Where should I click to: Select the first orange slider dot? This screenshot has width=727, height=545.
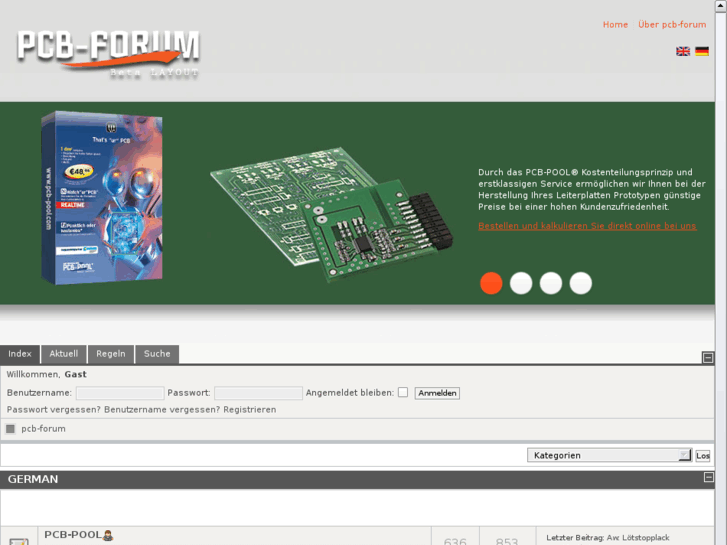coord(491,283)
